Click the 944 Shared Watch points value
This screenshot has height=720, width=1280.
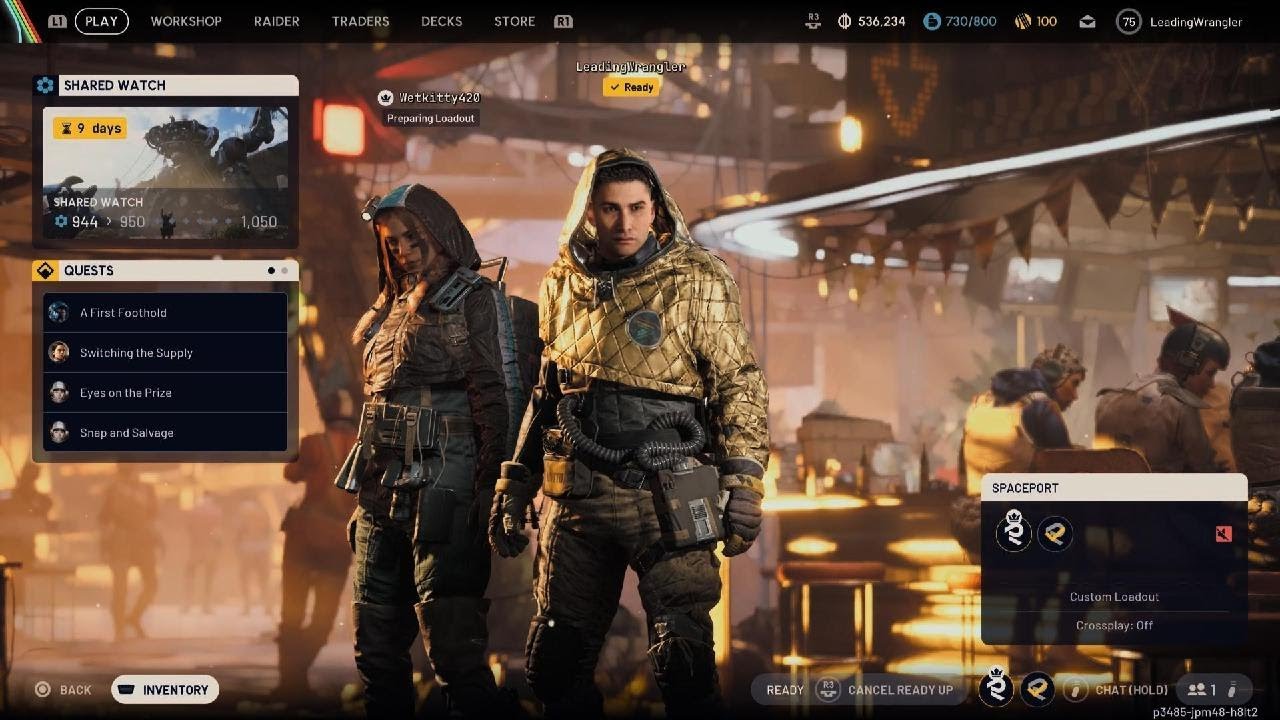pyautogui.click(x=85, y=222)
